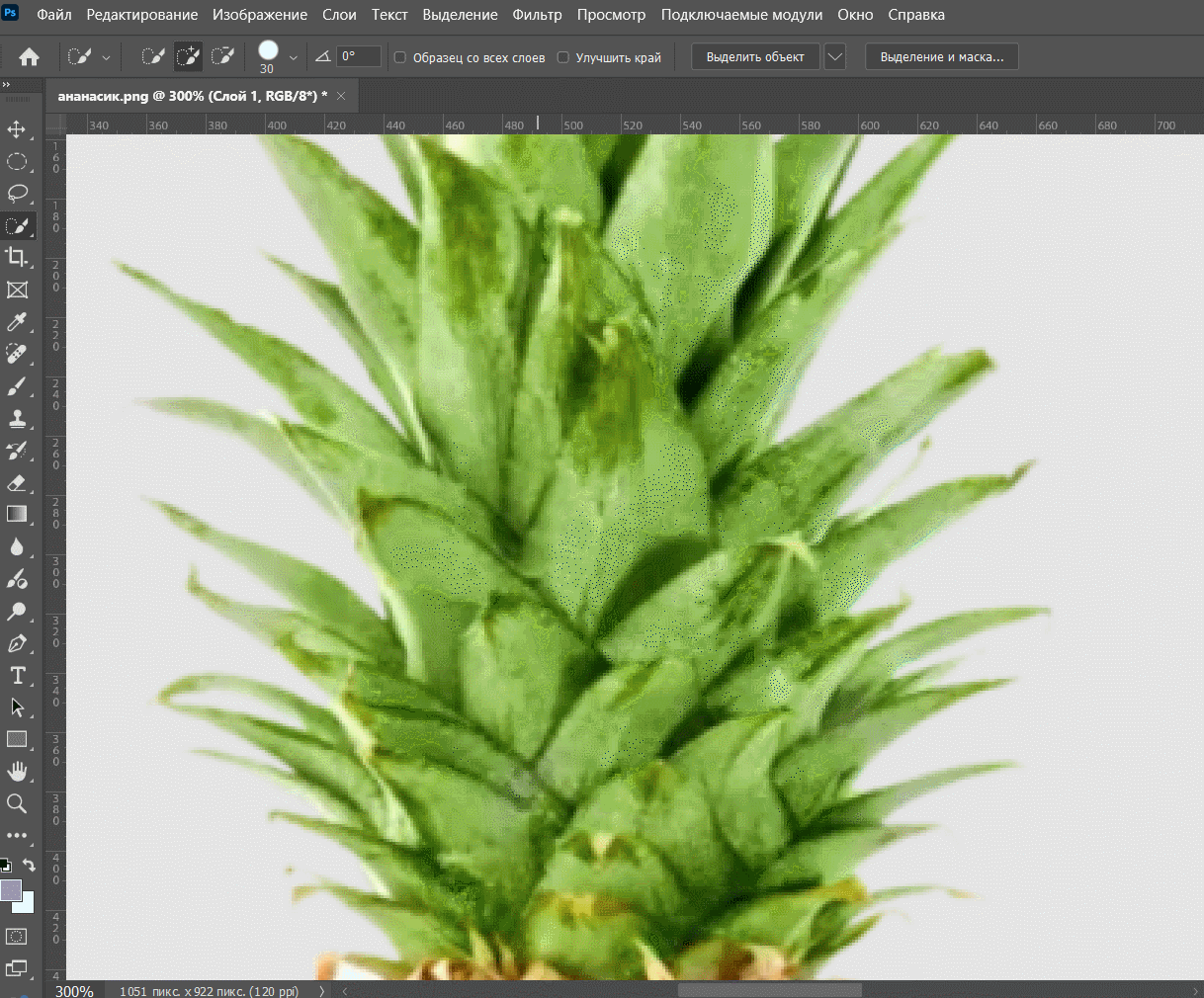Enable 'Образец со всех слоев' checkbox
The width and height of the screenshot is (1204, 998).
point(400,57)
